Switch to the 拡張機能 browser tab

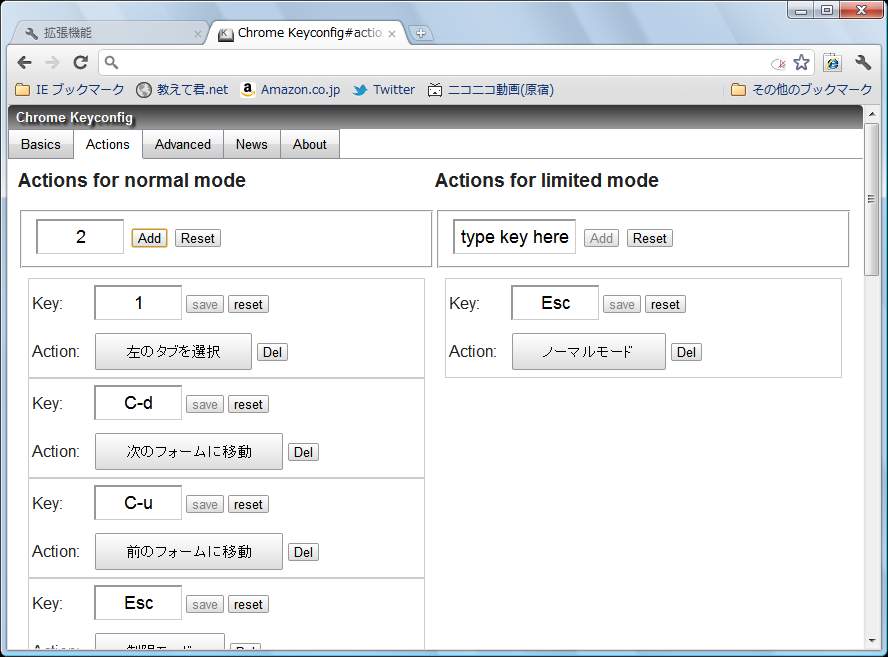point(109,33)
